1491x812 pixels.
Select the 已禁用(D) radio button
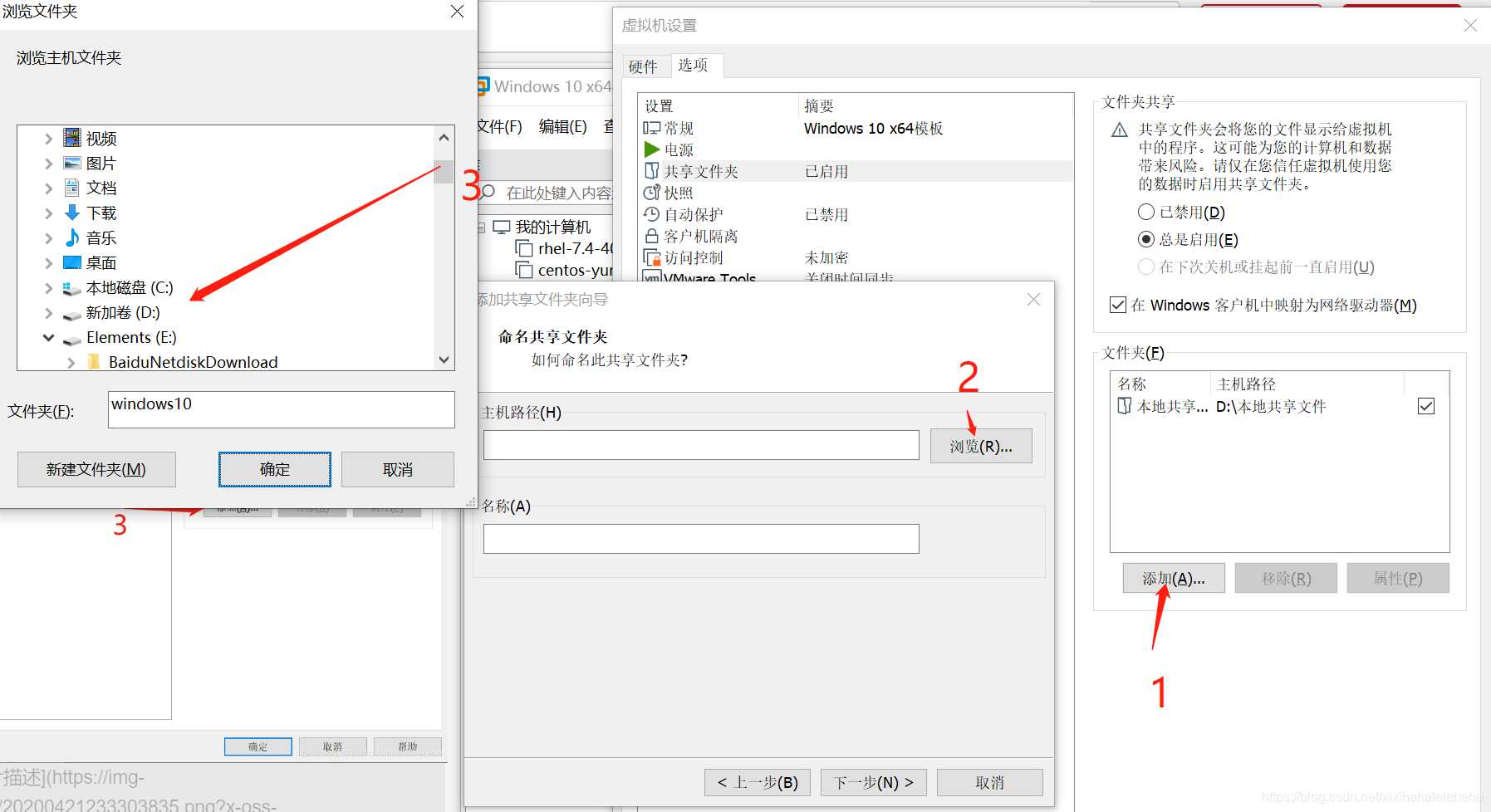coord(1146,212)
